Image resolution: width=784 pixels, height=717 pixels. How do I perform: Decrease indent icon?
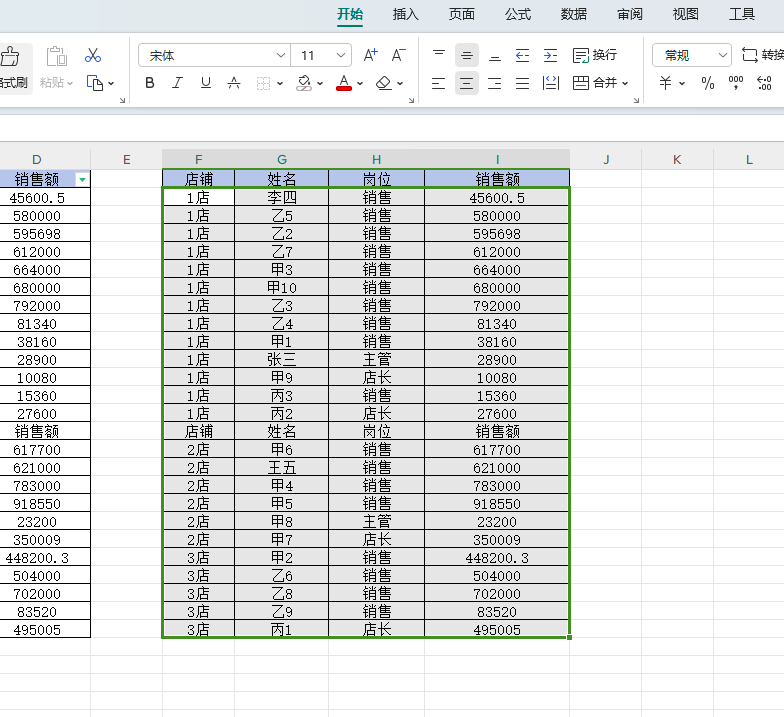click(x=522, y=55)
